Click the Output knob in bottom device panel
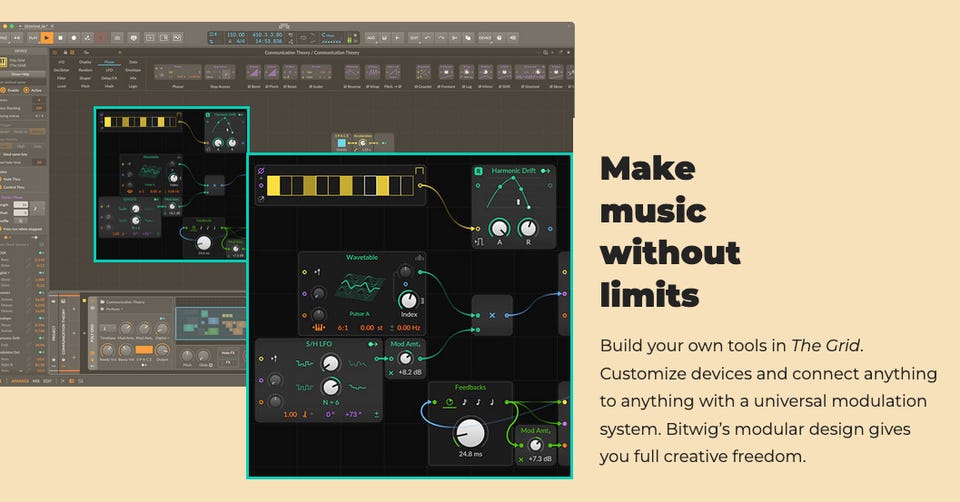This screenshot has width=960, height=502. coord(162,350)
